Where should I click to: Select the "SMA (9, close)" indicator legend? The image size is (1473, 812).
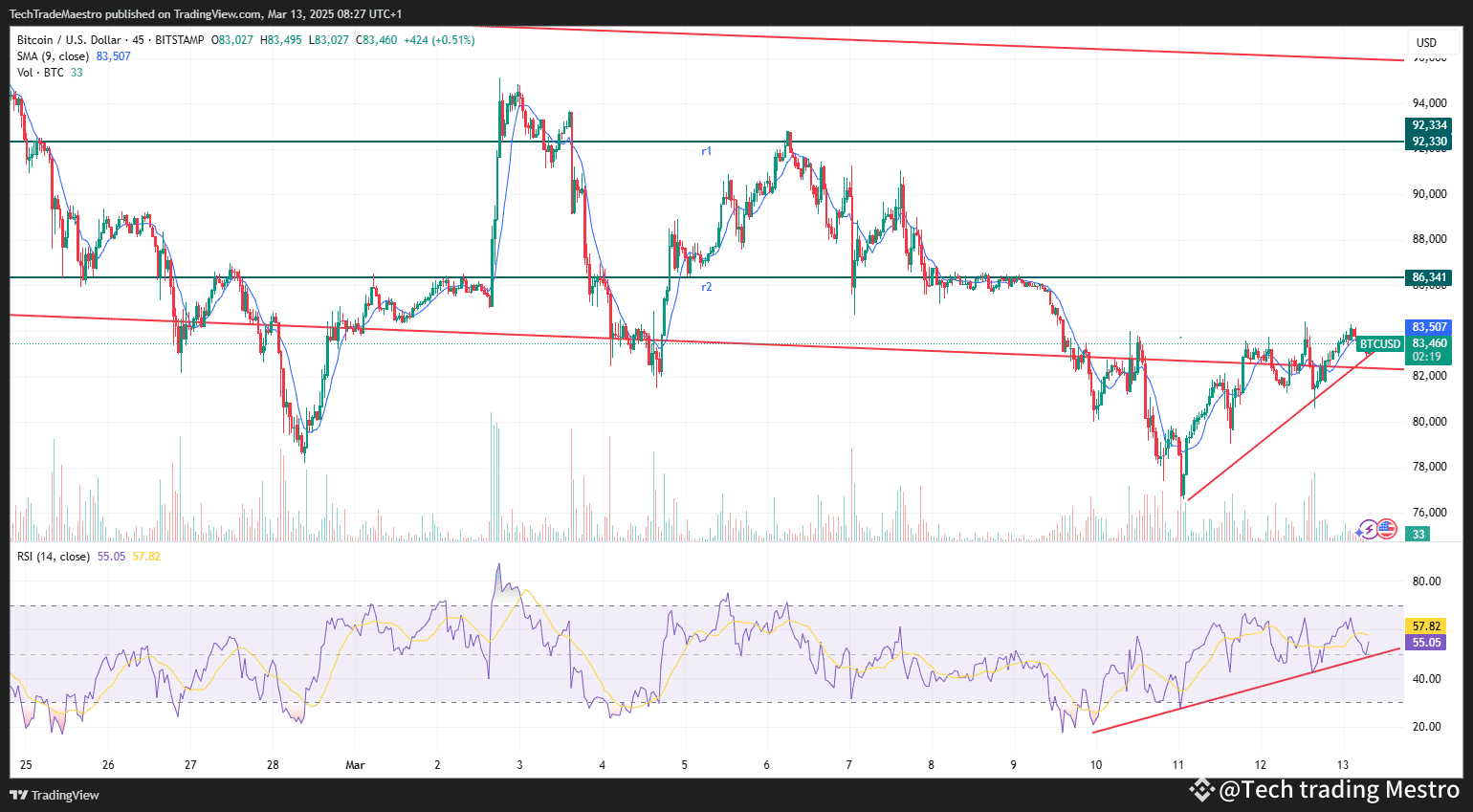53,56
